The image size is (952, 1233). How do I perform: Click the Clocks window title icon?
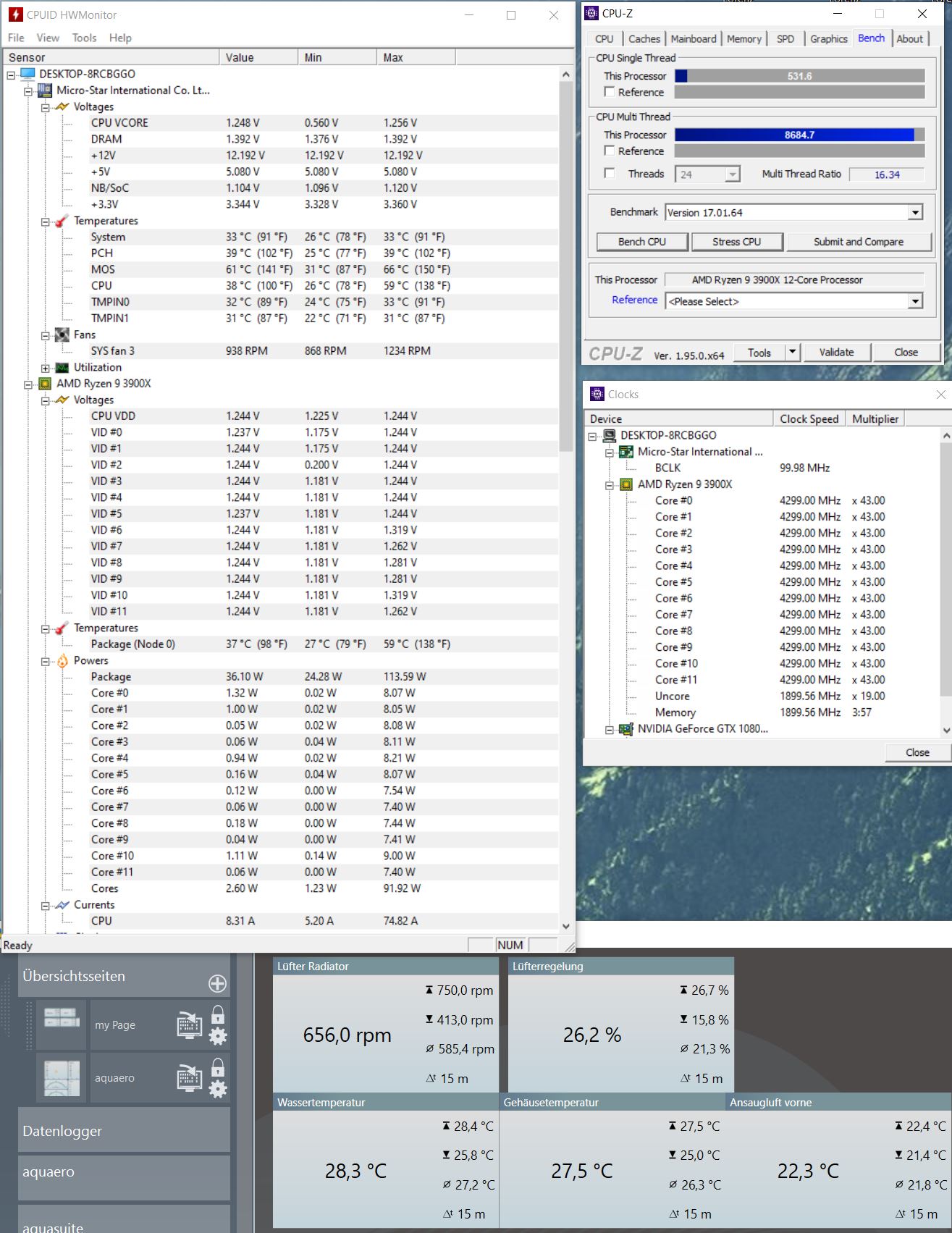point(597,394)
